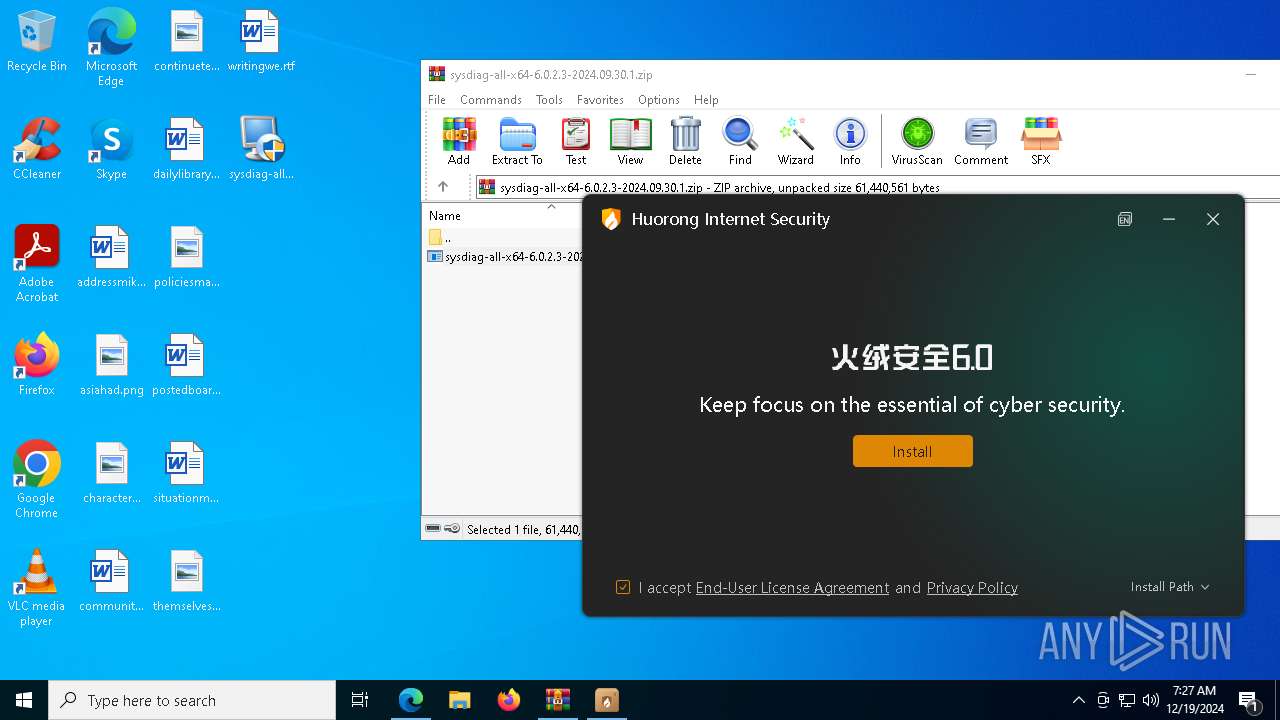Select dailylibrary desktop document
The image size is (1280, 720).
(x=186, y=149)
